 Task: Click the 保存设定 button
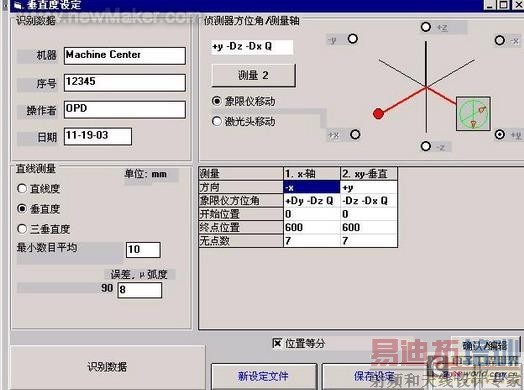click(374, 377)
